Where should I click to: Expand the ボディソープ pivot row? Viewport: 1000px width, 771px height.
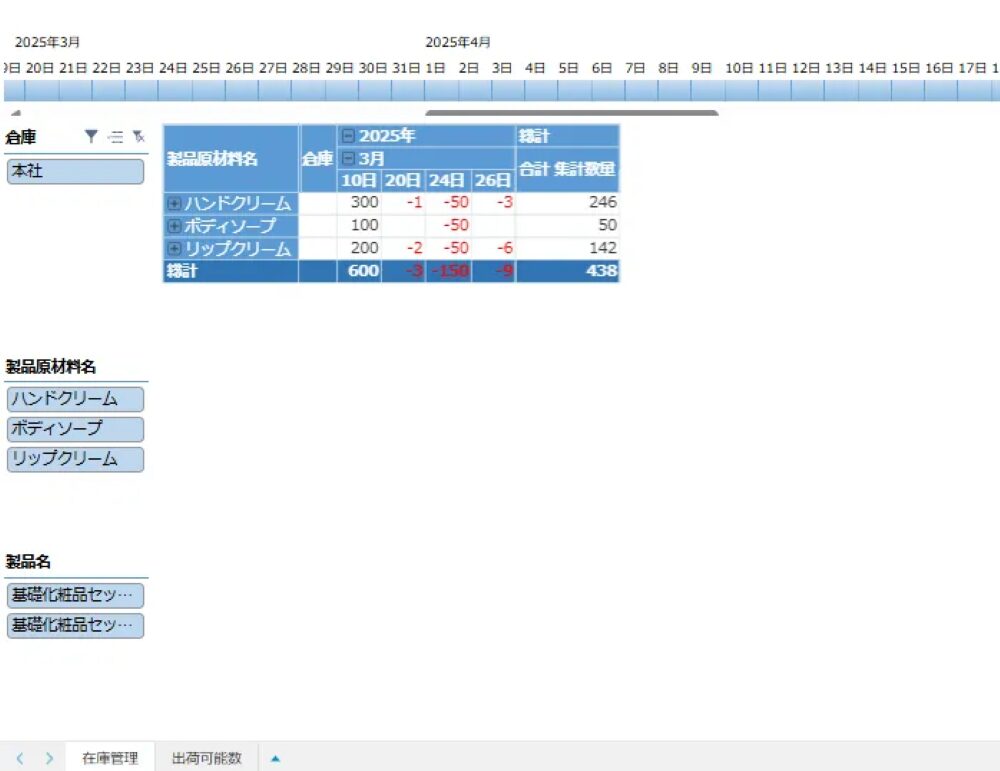[x=174, y=226]
